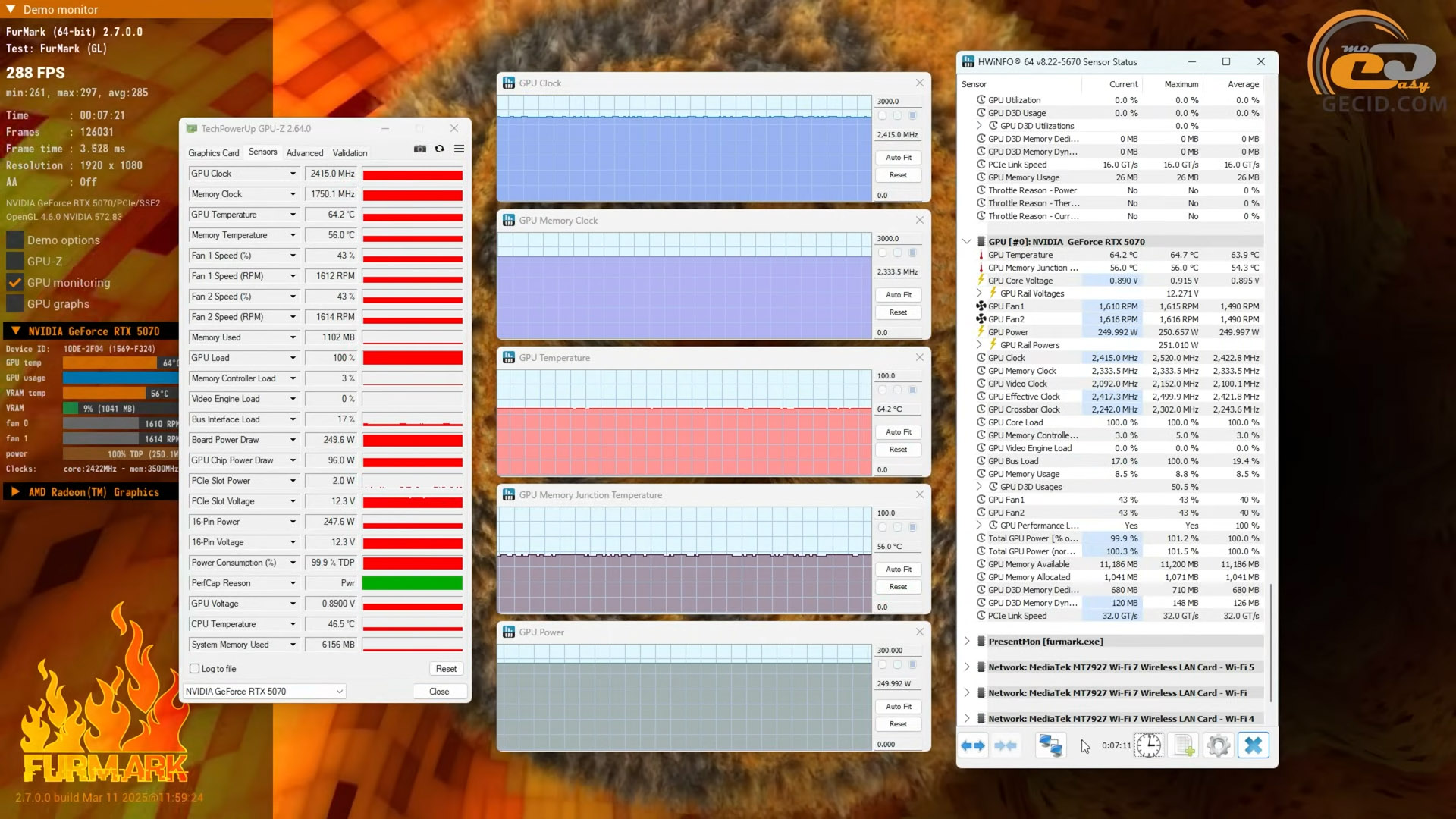The width and height of the screenshot is (1456, 819).
Task: Open NVIDIA GeForce RTX 5070 device combo box
Action: (x=265, y=692)
